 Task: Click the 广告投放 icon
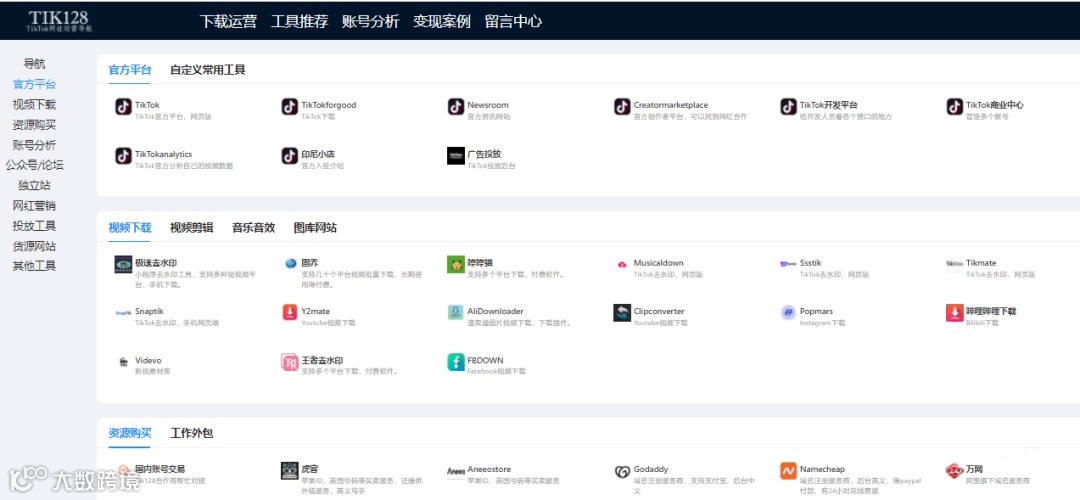tap(455, 156)
